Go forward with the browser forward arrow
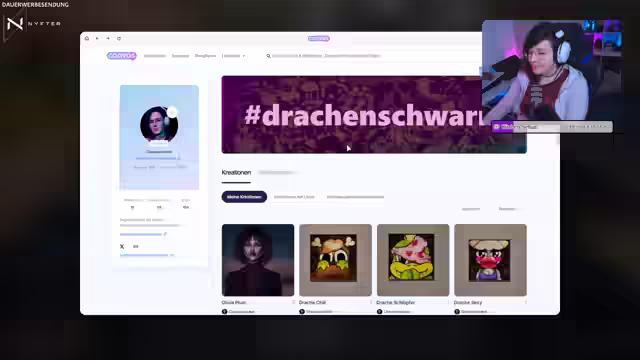 pos(108,38)
